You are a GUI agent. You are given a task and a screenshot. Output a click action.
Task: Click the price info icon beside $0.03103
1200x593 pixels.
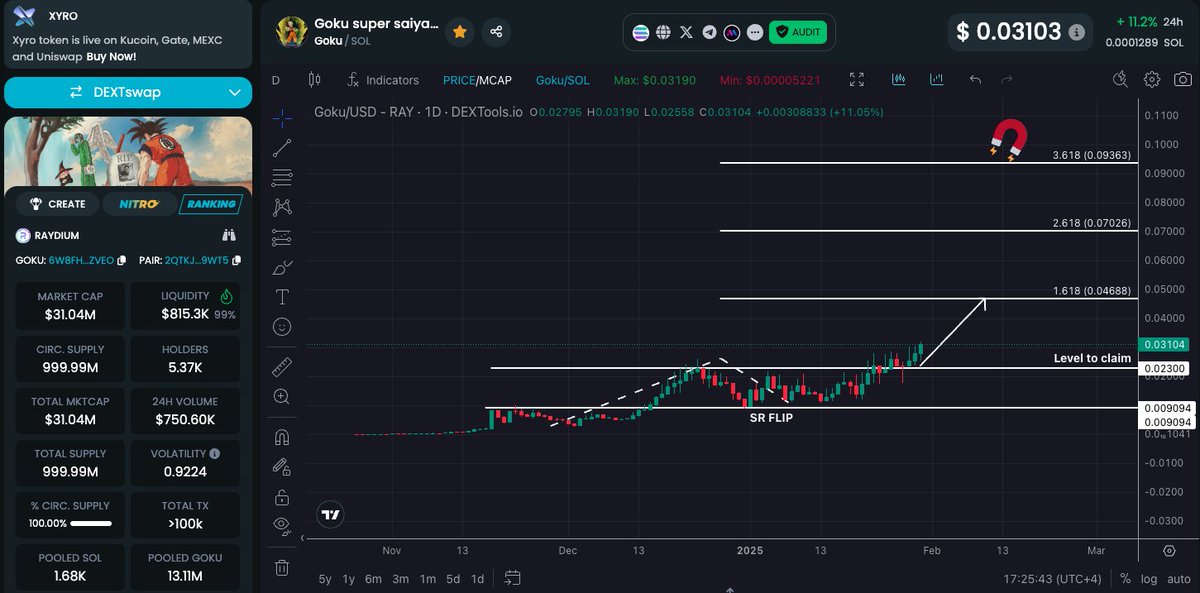pyautogui.click(x=1076, y=32)
